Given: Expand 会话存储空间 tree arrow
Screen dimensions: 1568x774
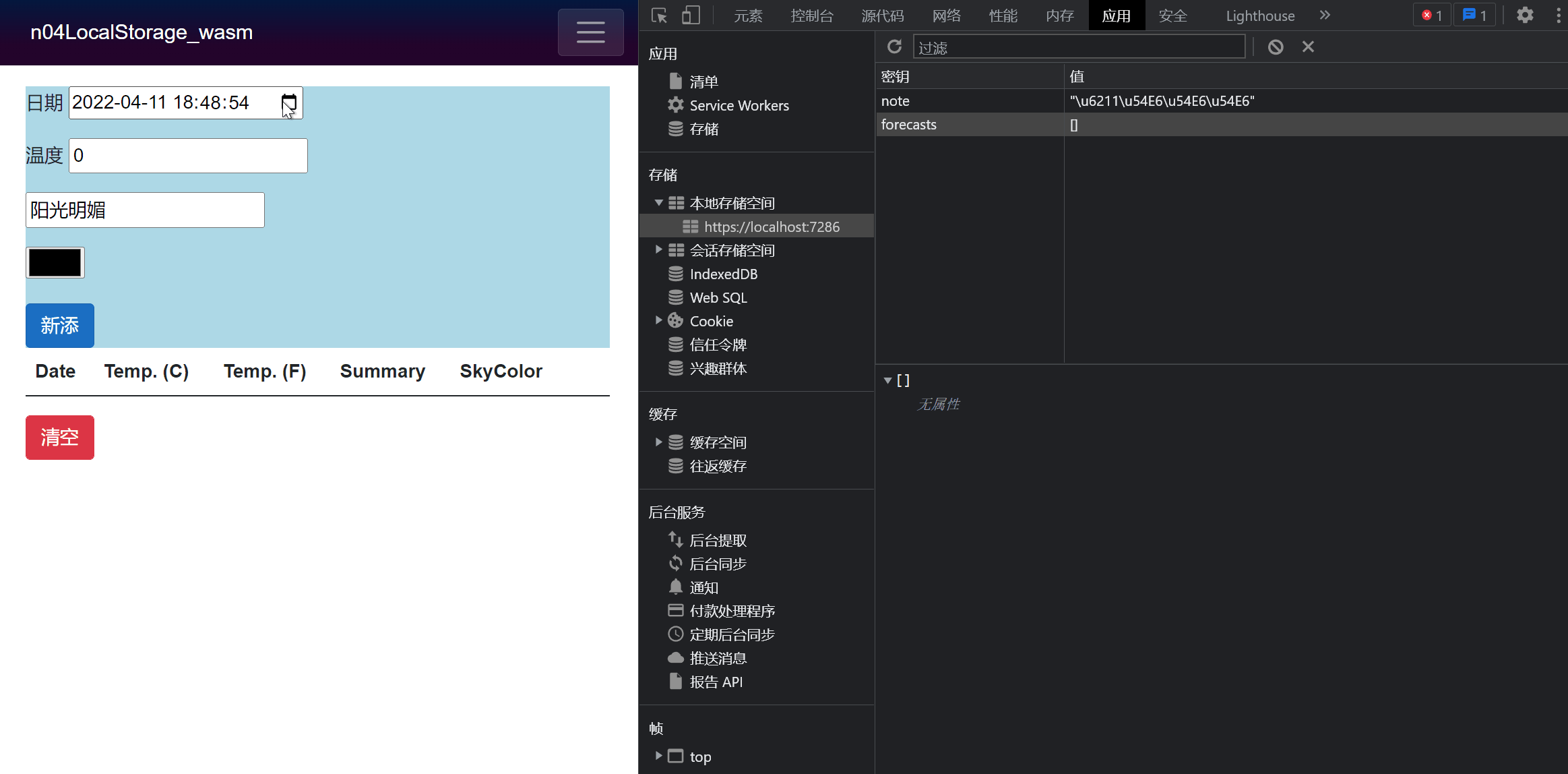Looking at the screenshot, I should pos(659,250).
